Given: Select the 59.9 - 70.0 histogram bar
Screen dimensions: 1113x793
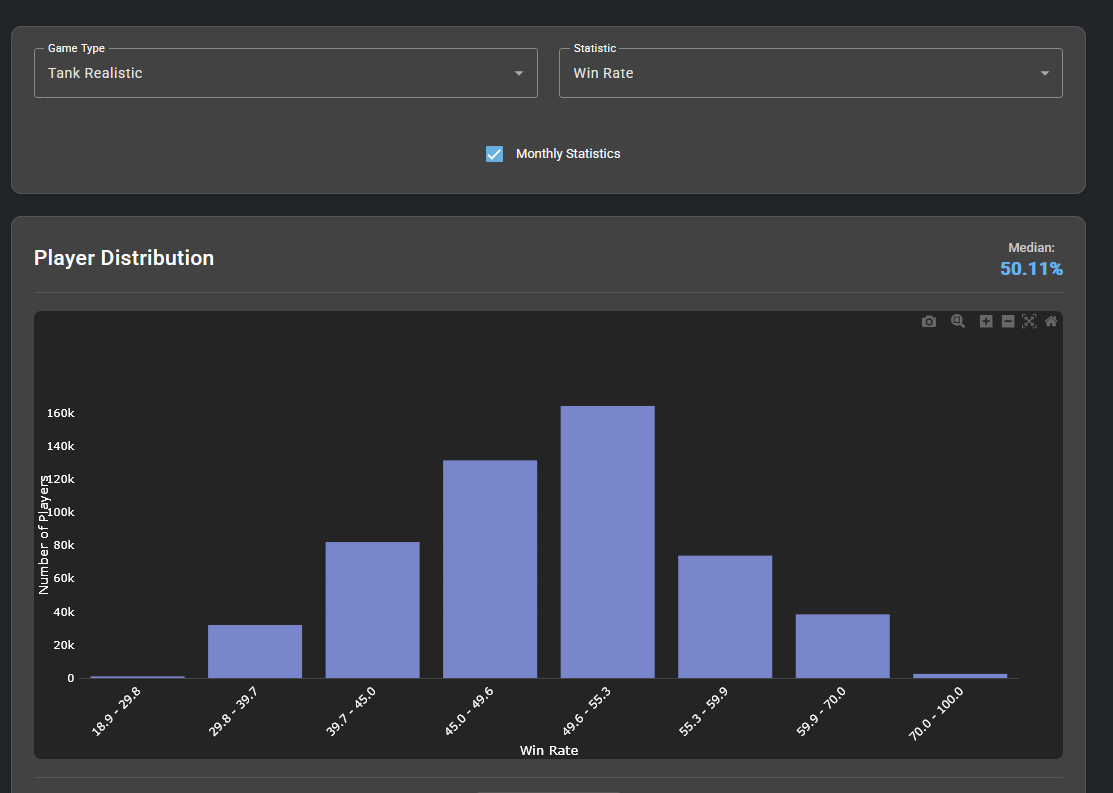Looking at the screenshot, I should click(842, 646).
